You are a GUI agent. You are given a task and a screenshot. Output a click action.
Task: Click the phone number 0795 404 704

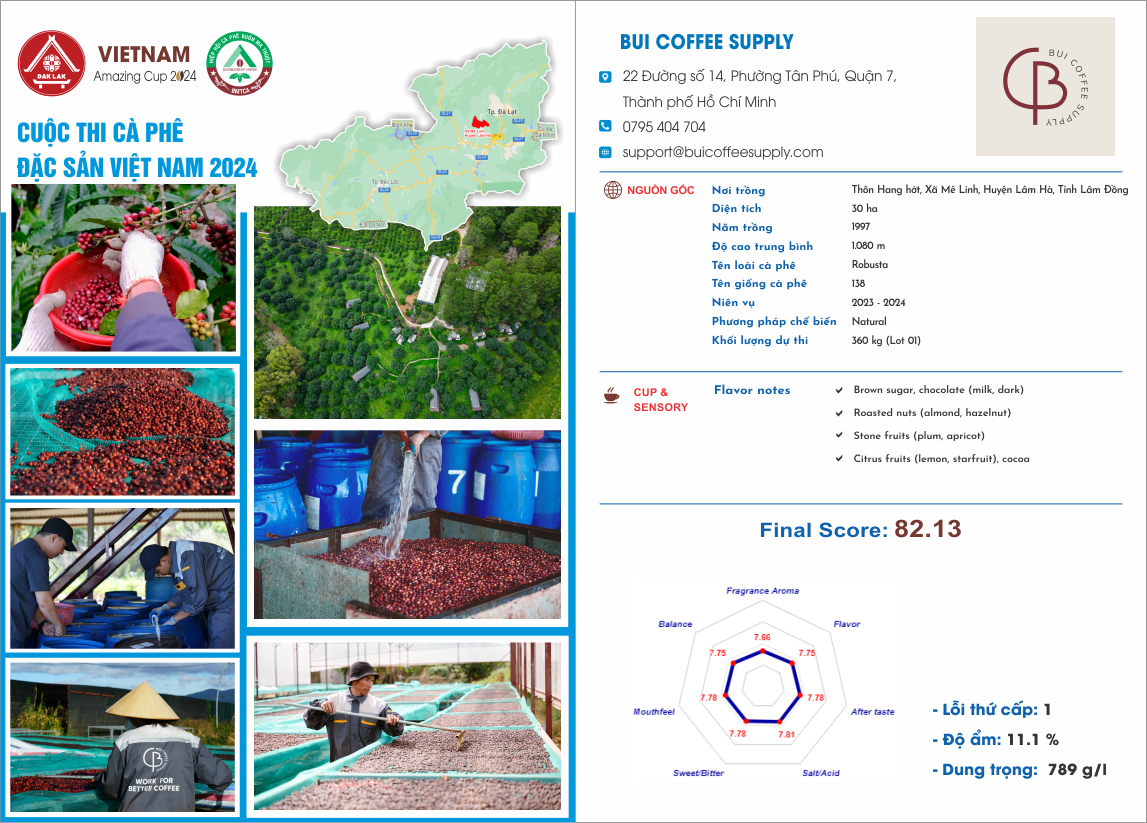(664, 127)
